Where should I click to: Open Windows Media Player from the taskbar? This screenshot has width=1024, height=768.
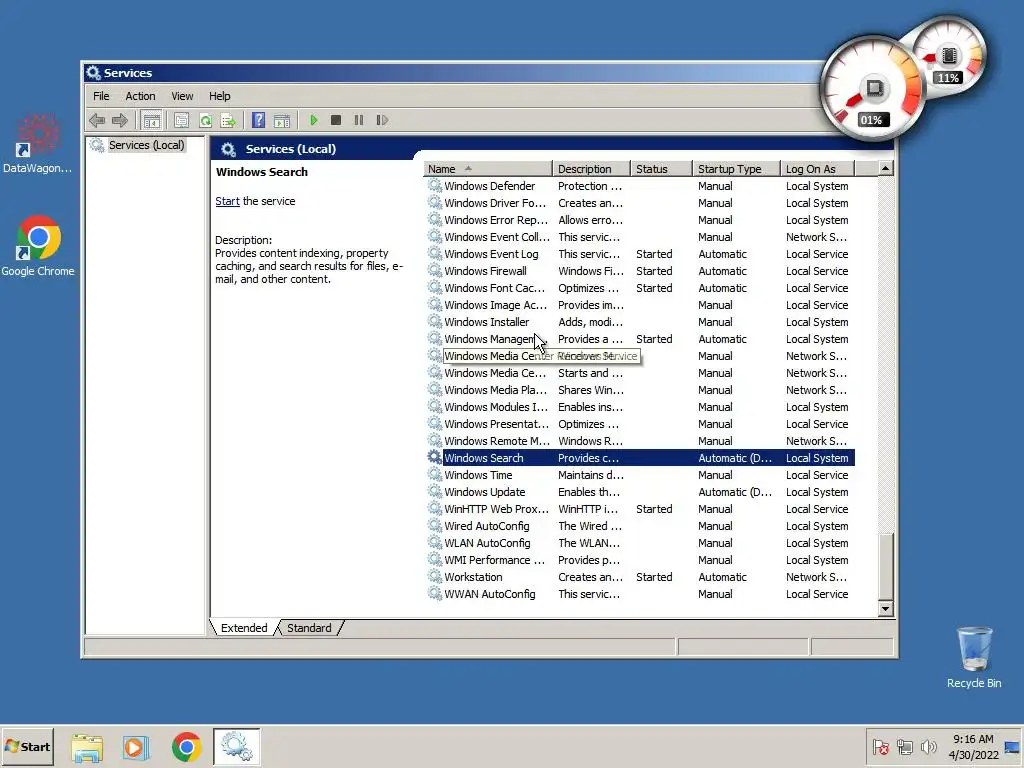136,748
